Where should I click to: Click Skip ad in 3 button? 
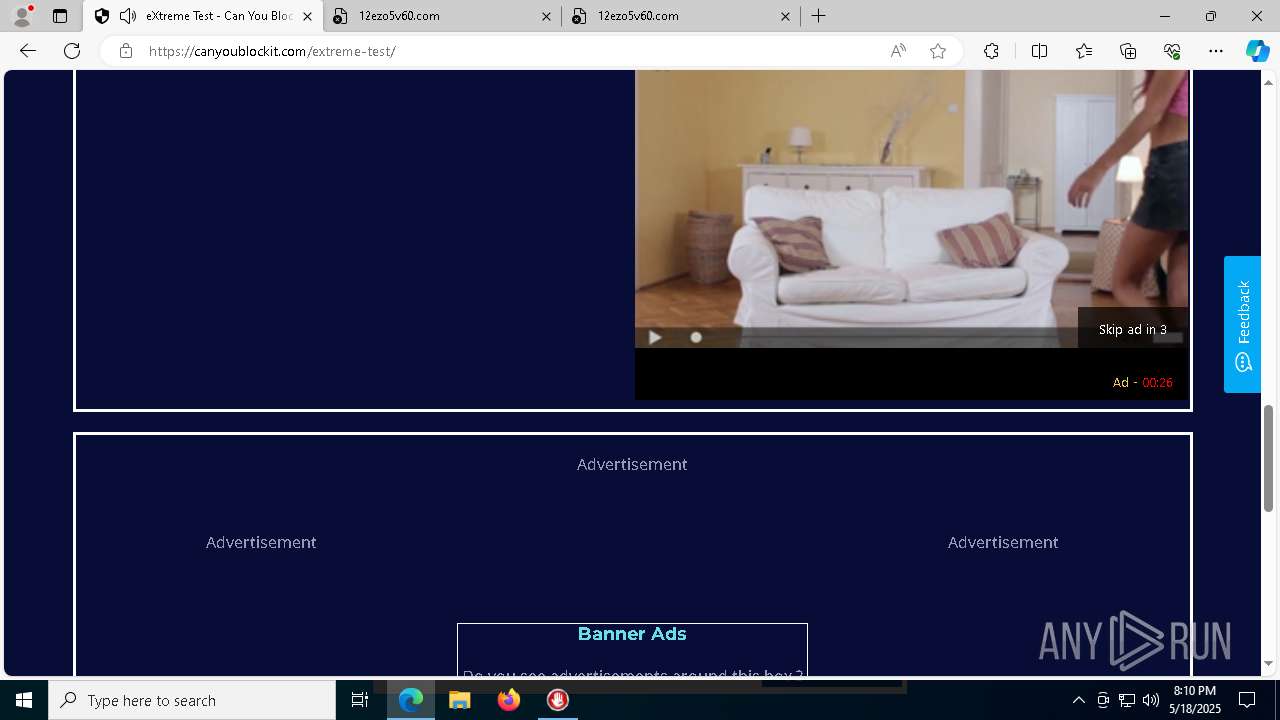1133,329
